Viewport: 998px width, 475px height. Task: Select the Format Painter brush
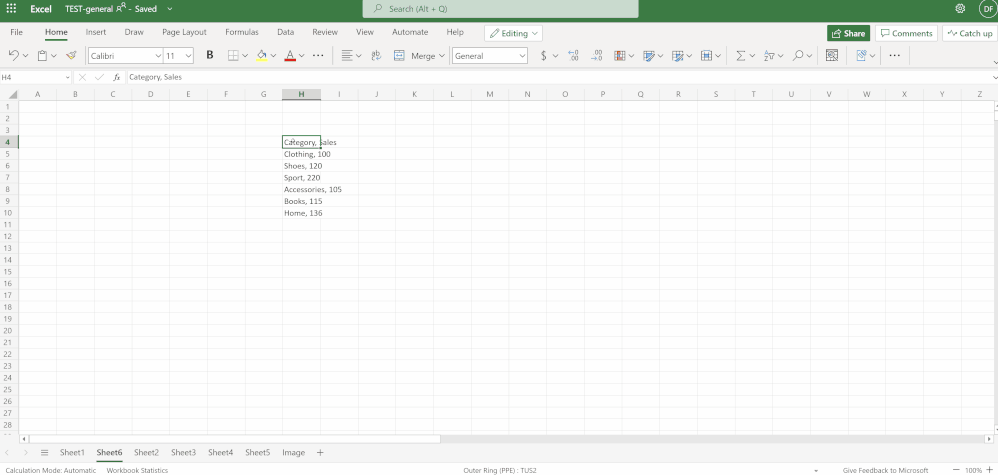pyautogui.click(x=71, y=56)
